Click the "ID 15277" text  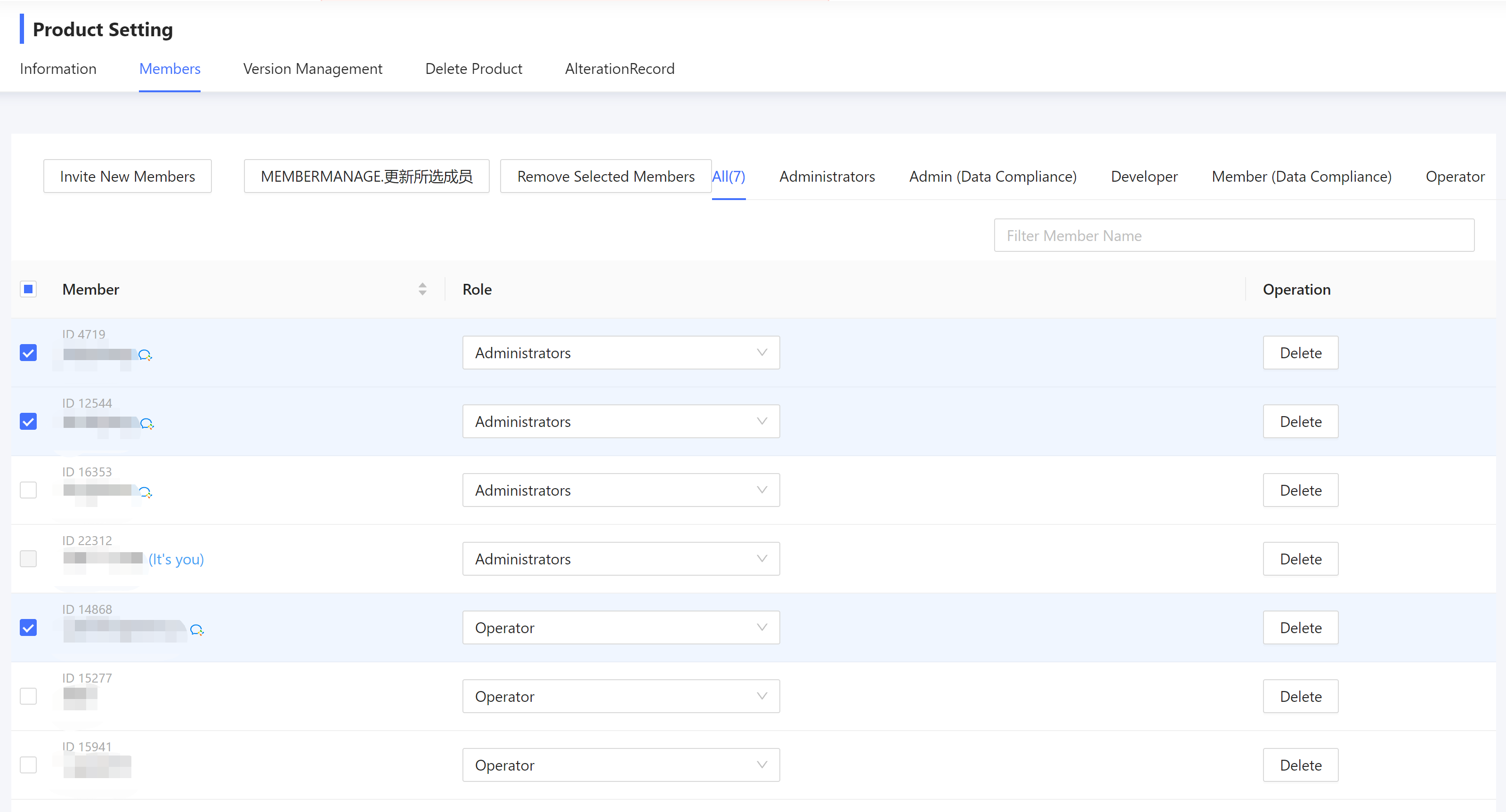pos(87,678)
